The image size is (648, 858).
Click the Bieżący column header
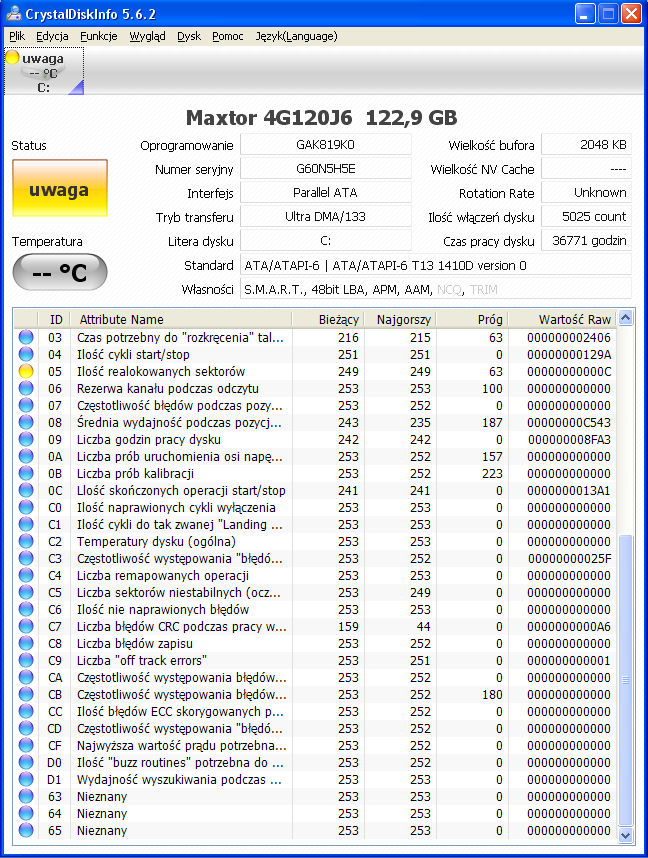(x=327, y=320)
